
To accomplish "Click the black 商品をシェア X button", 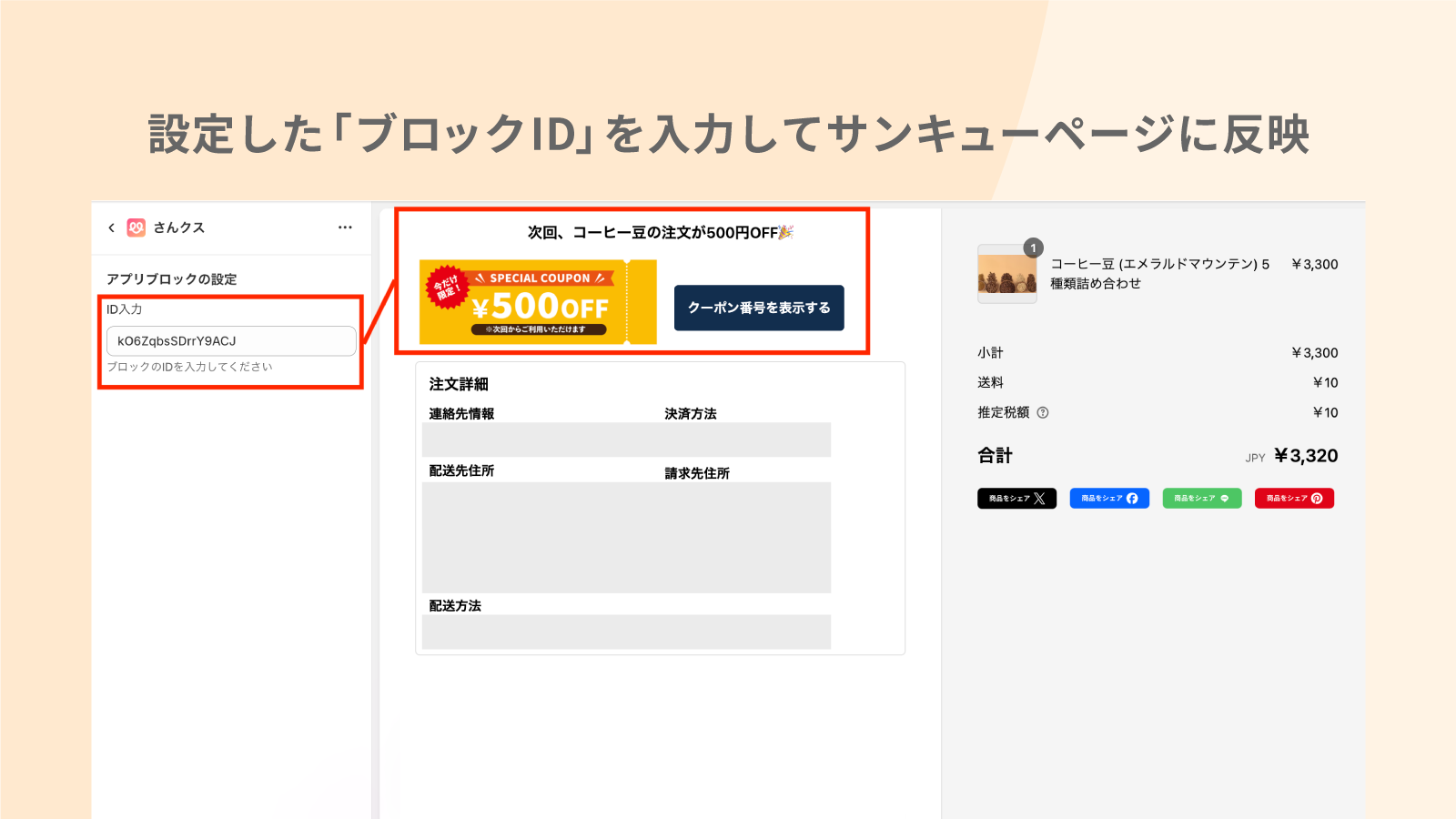I will pyautogui.click(x=1016, y=498).
